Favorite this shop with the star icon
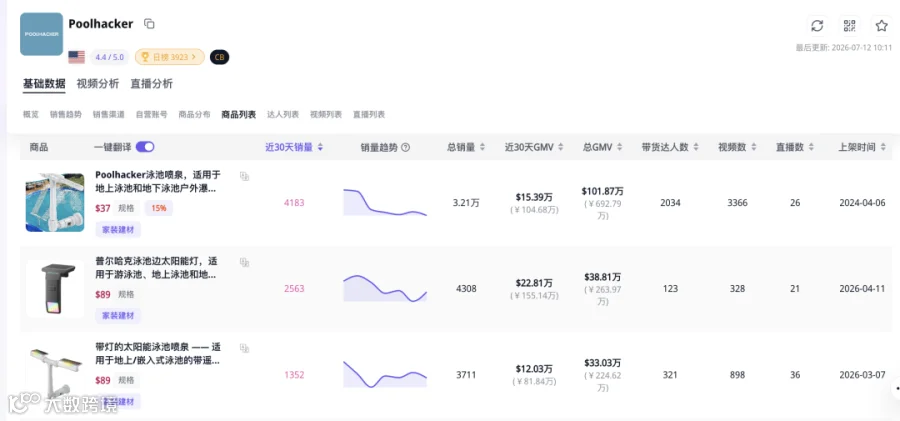Screen dimensions: 900x421 click(882, 25)
